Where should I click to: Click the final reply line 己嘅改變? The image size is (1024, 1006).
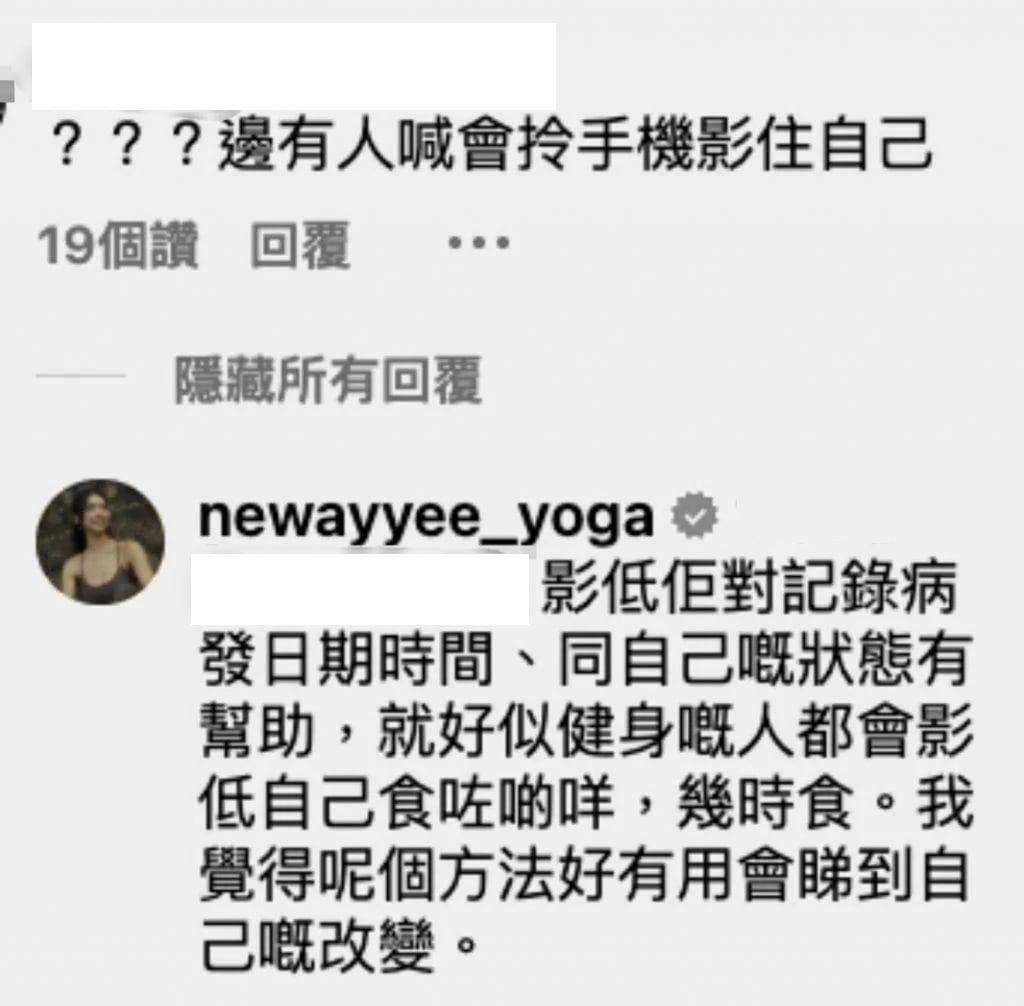(x=339, y=946)
